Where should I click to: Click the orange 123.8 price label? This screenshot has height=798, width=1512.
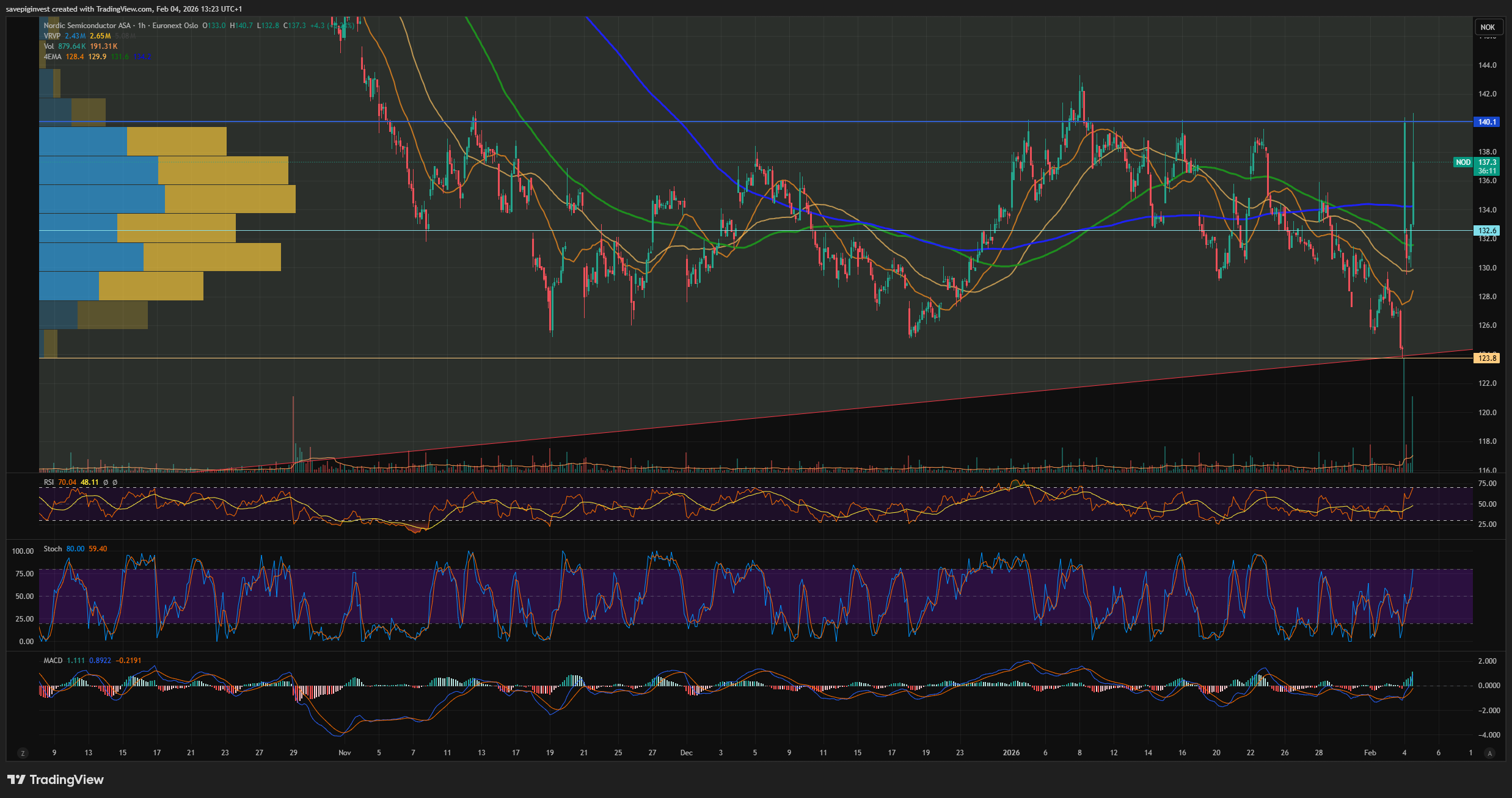point(1486,358)
